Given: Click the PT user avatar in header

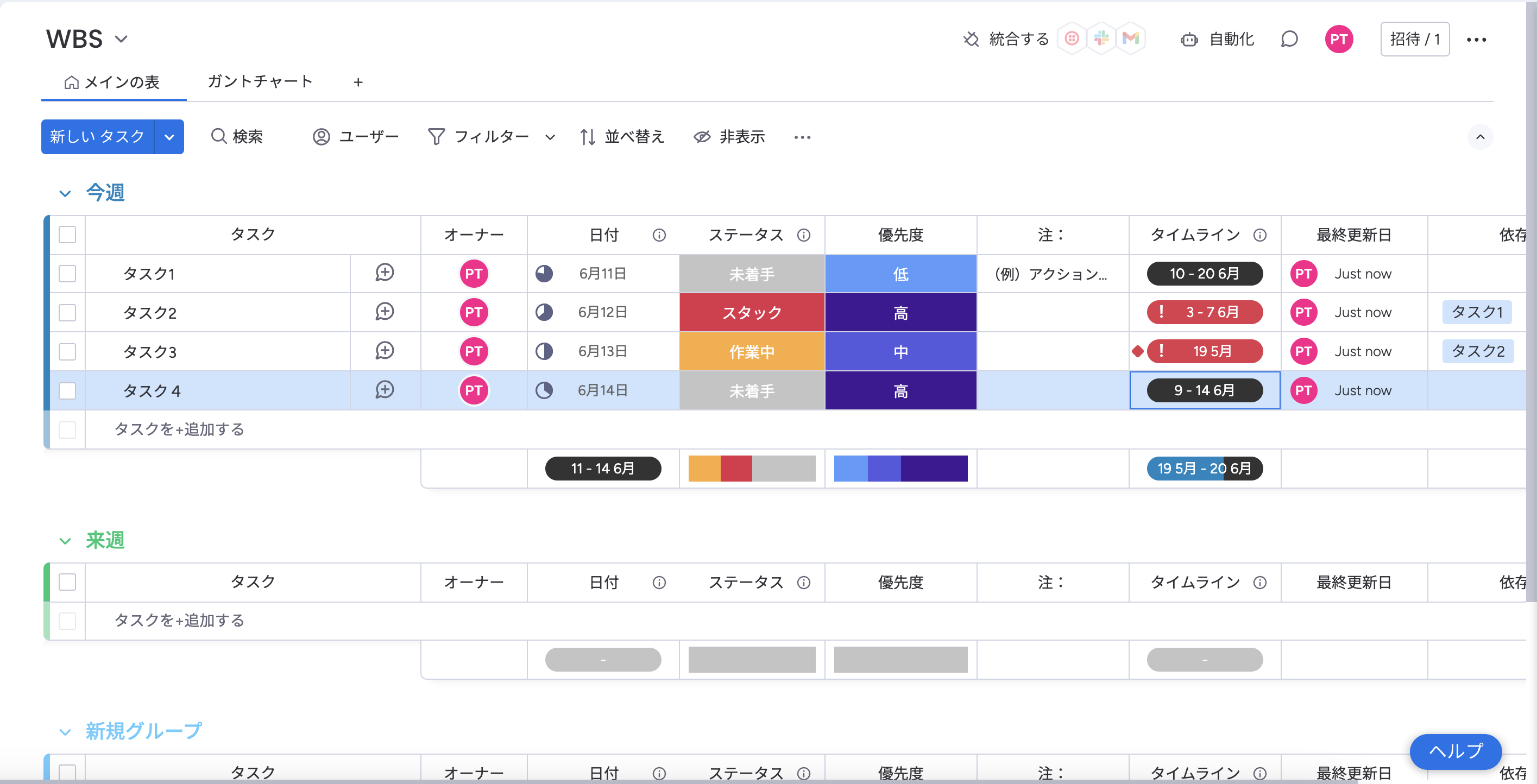Looking at the screenshot, I should point(1338,40).
